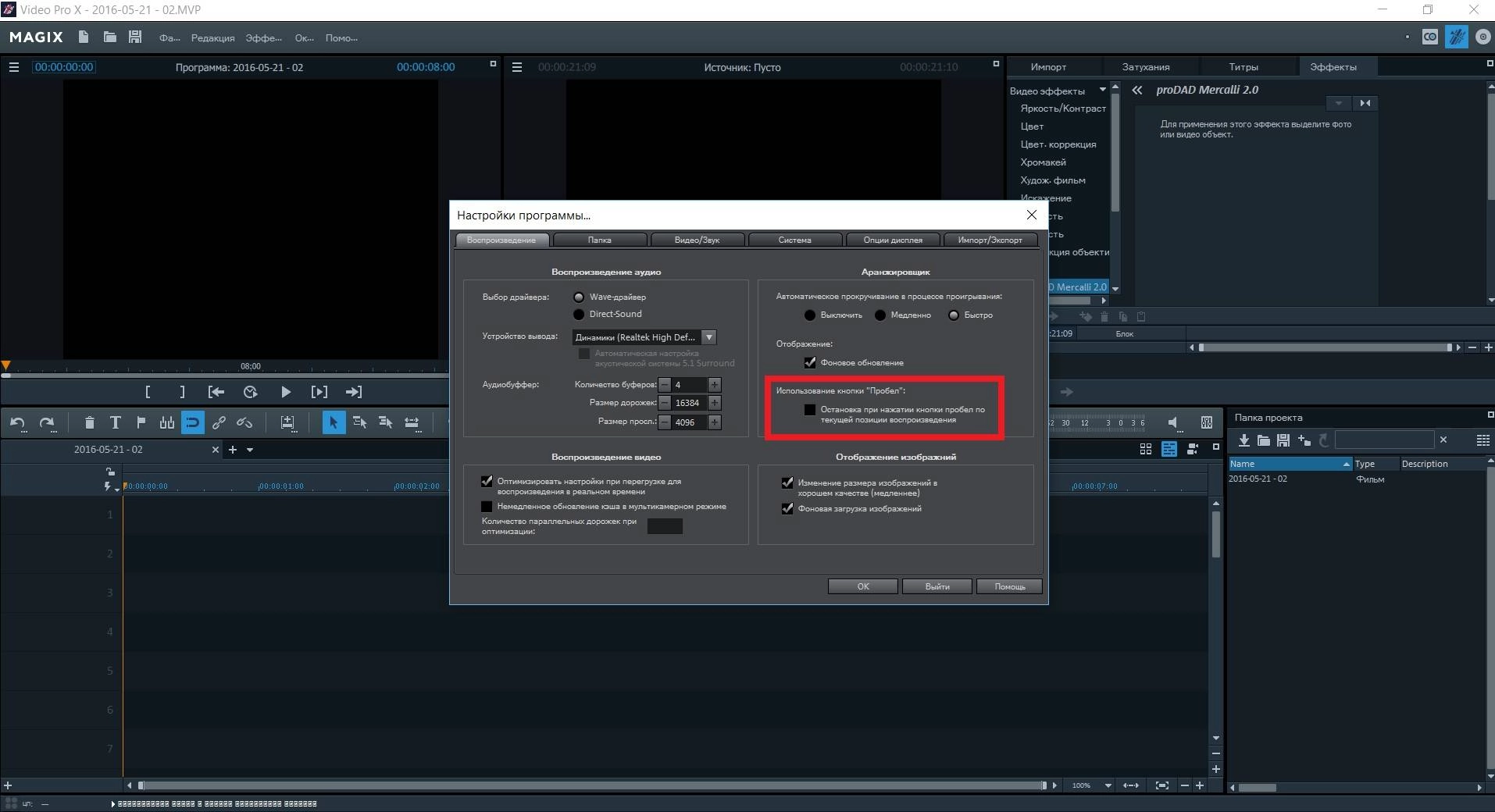This screenshot has height=812, width=1495.
Task: Open the zoom 100% dropdown arrow
Action: point(1108,785)
